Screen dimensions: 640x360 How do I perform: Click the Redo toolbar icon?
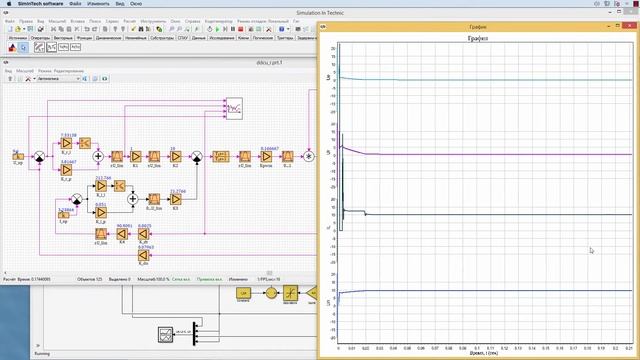coord(94,29)
